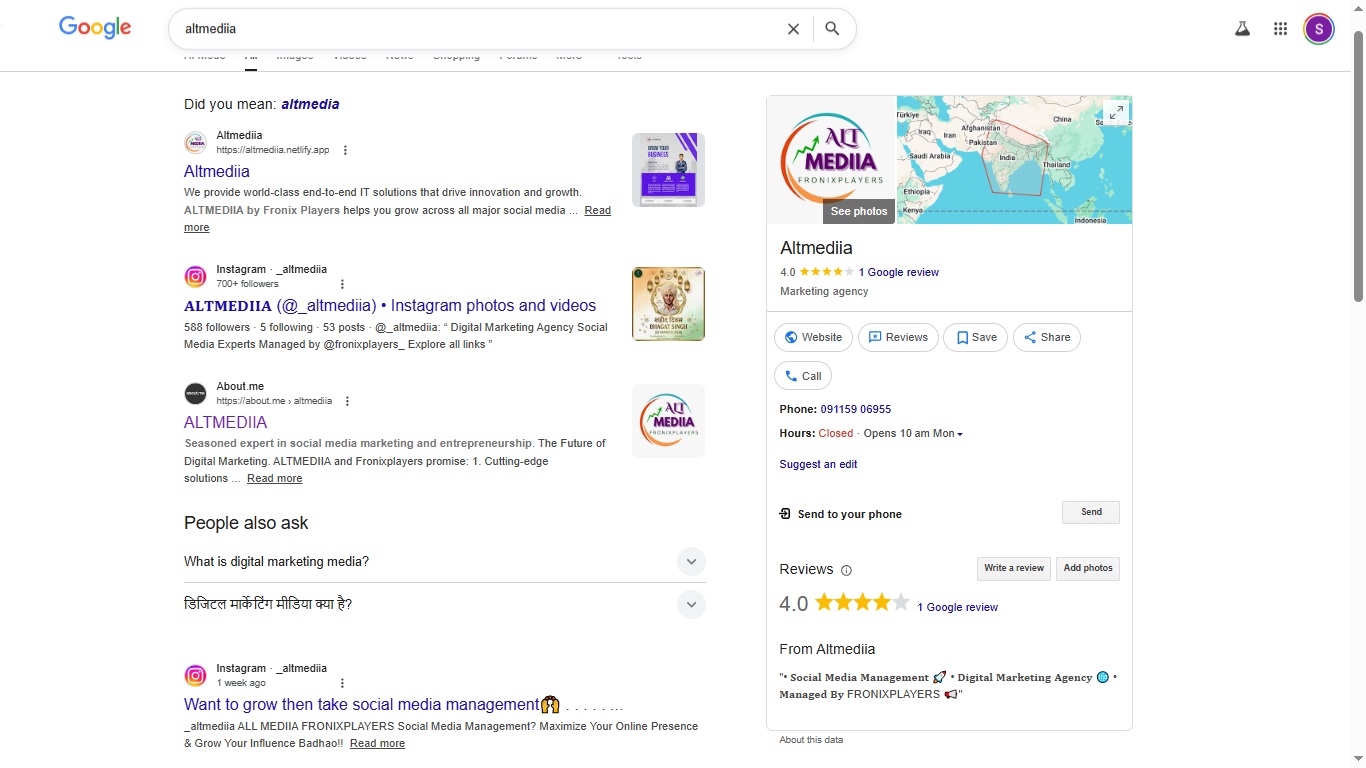Call the Altmediia business

click(x=803, y=376)
